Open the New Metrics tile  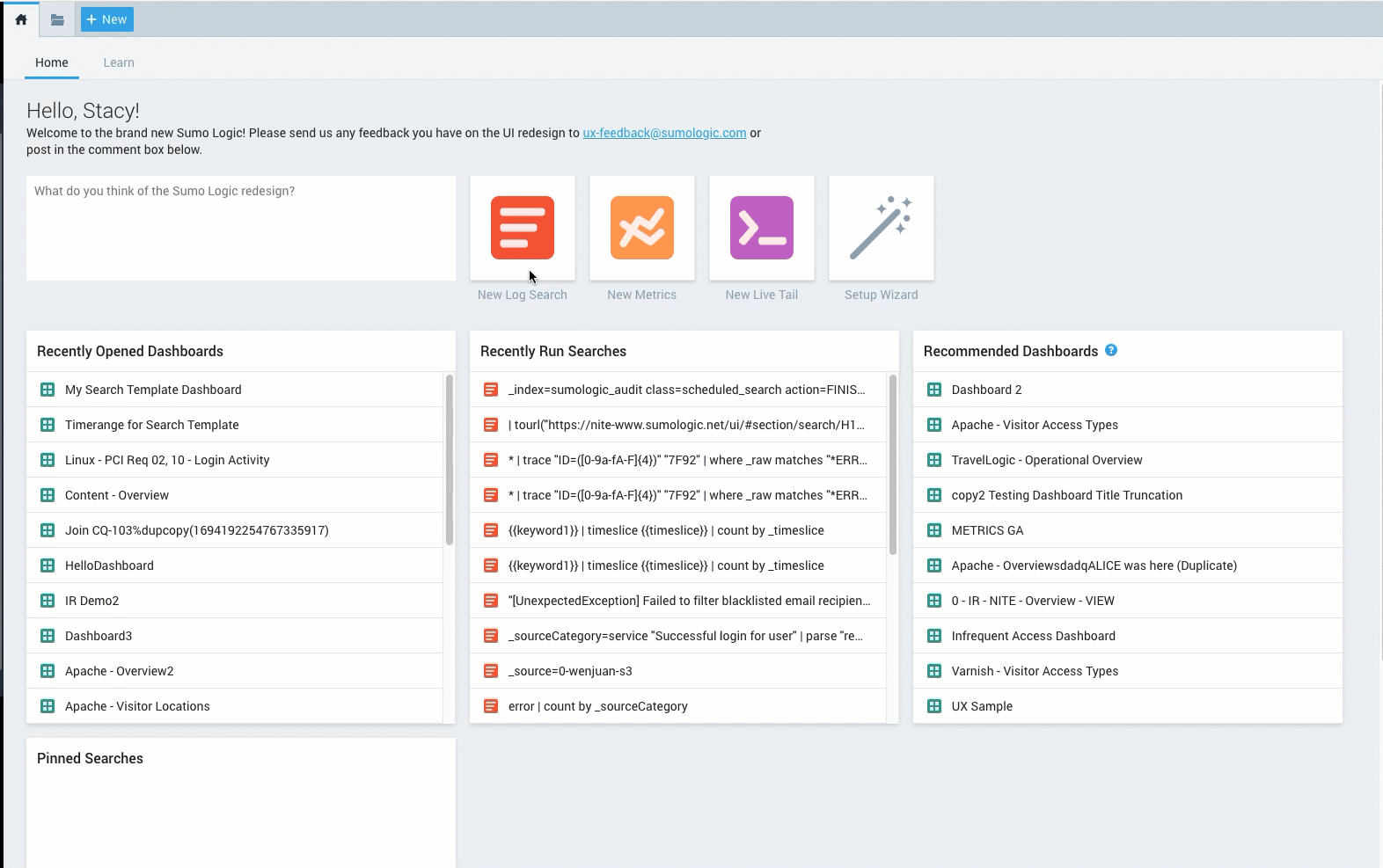tap(642, 228)
